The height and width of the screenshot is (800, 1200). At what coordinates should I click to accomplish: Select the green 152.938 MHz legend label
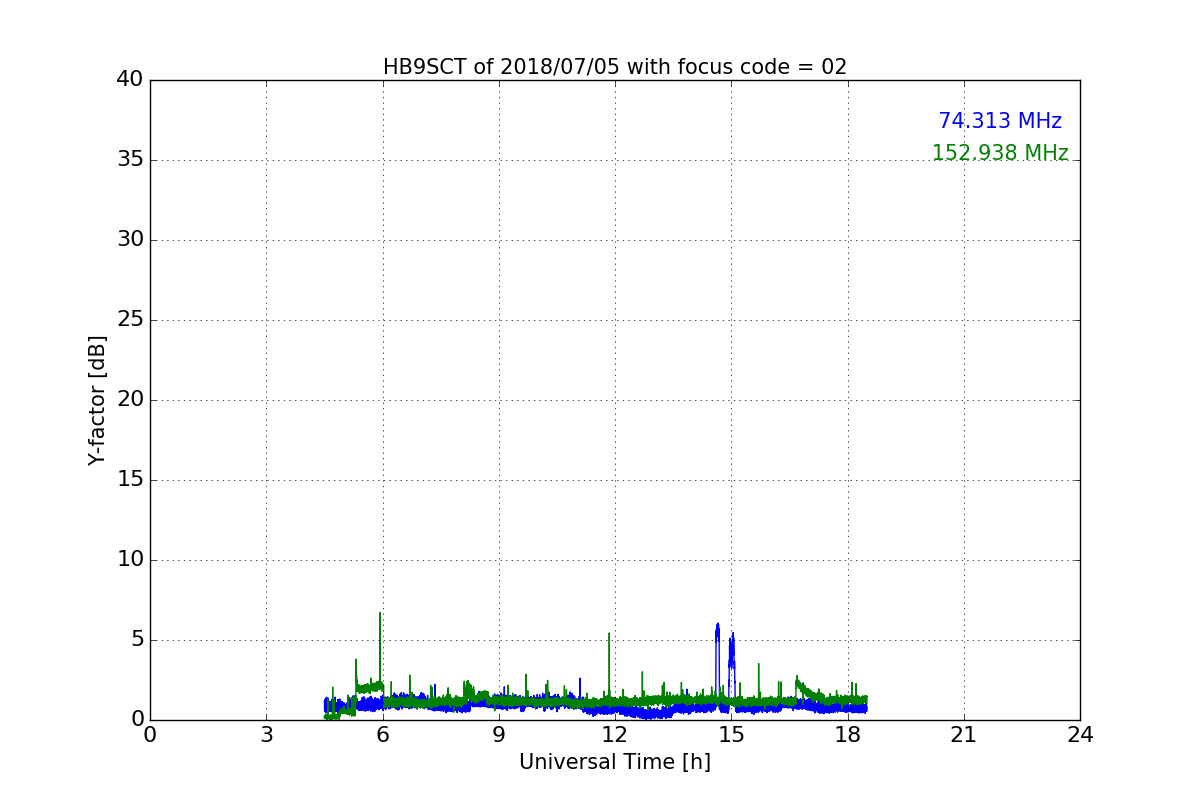[x=1000, y=153]
